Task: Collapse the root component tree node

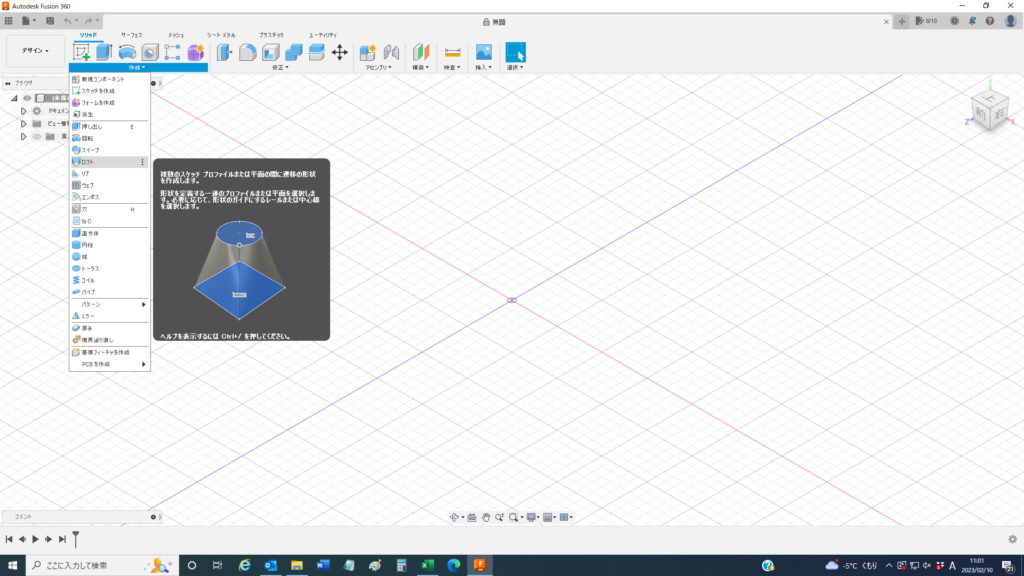Action: 14,98
